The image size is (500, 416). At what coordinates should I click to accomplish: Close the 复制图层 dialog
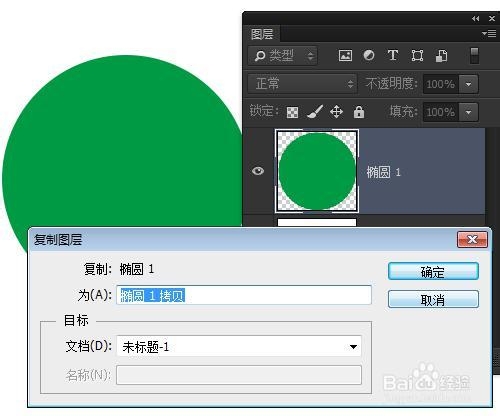472,239
